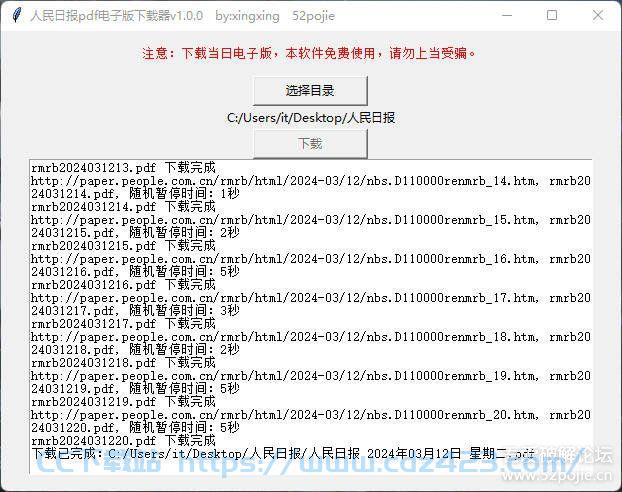Screen dimensions: 622x492
Task: Maximize the downloader window
Action: (552, 15)
